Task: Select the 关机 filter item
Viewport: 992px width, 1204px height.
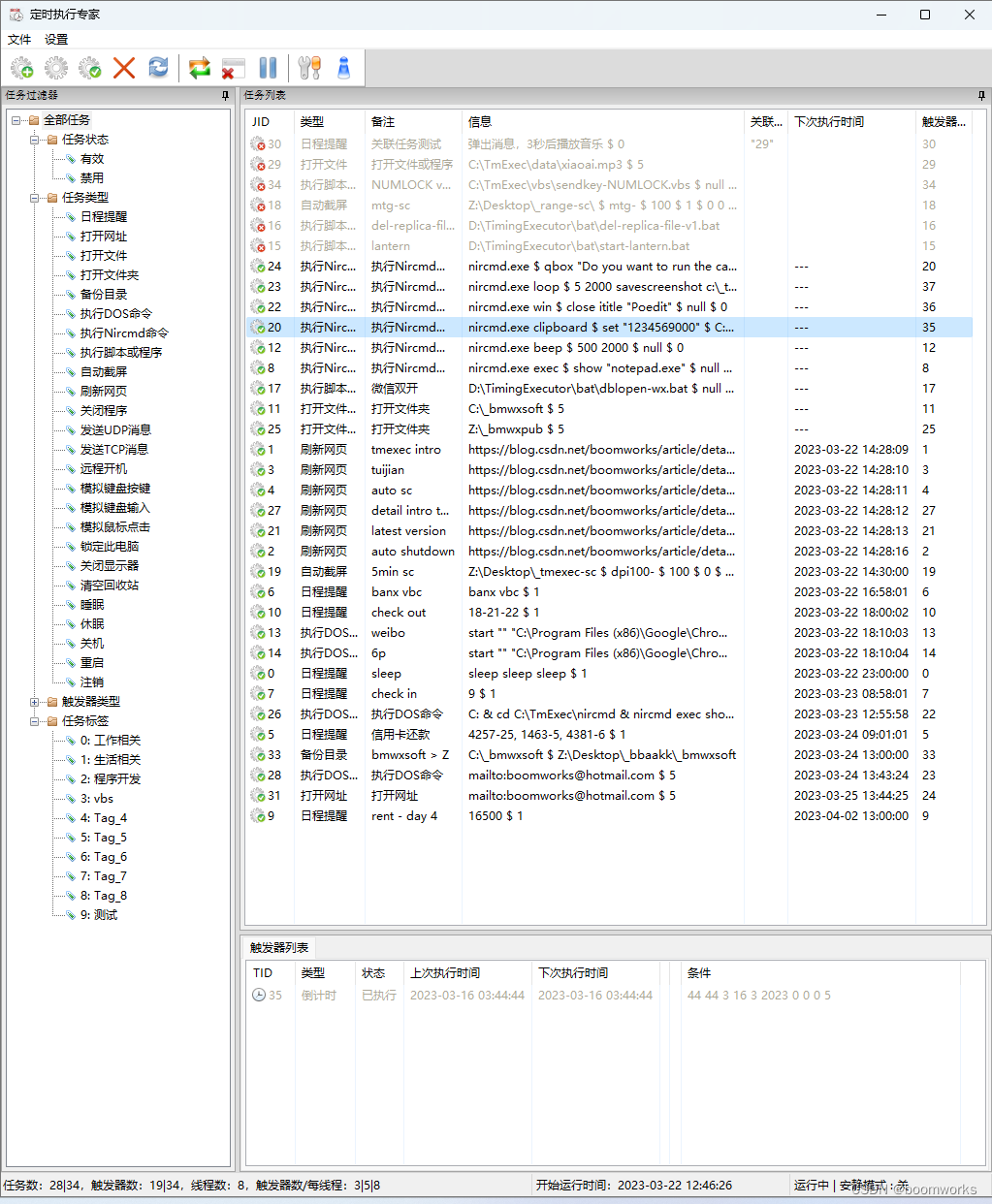Action: tap(92, 644)
